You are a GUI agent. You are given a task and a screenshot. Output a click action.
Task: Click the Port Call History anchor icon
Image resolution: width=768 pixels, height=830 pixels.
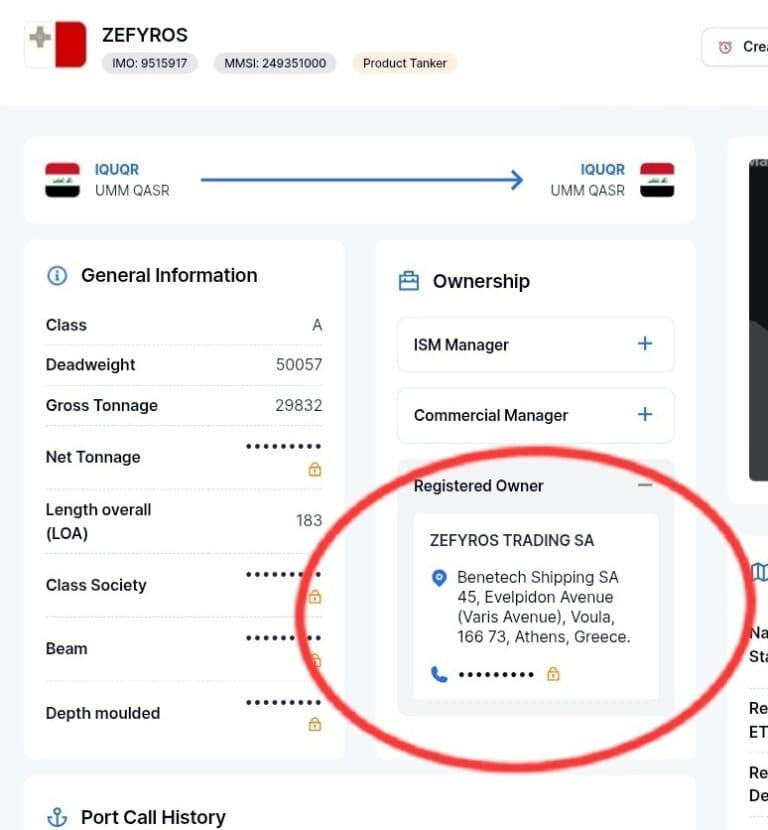pos(57,818)
